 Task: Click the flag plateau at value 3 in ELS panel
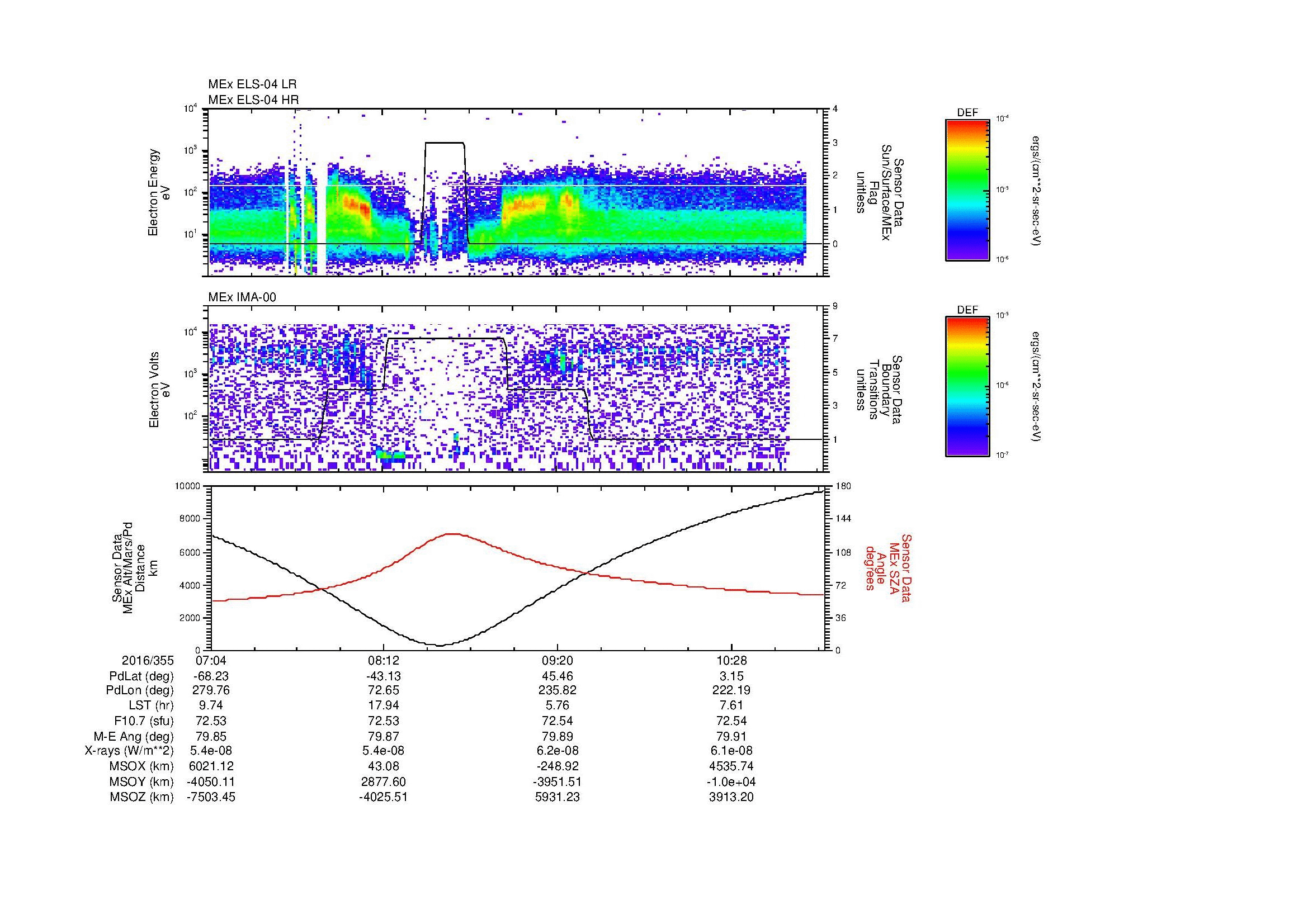click(445, 143)
